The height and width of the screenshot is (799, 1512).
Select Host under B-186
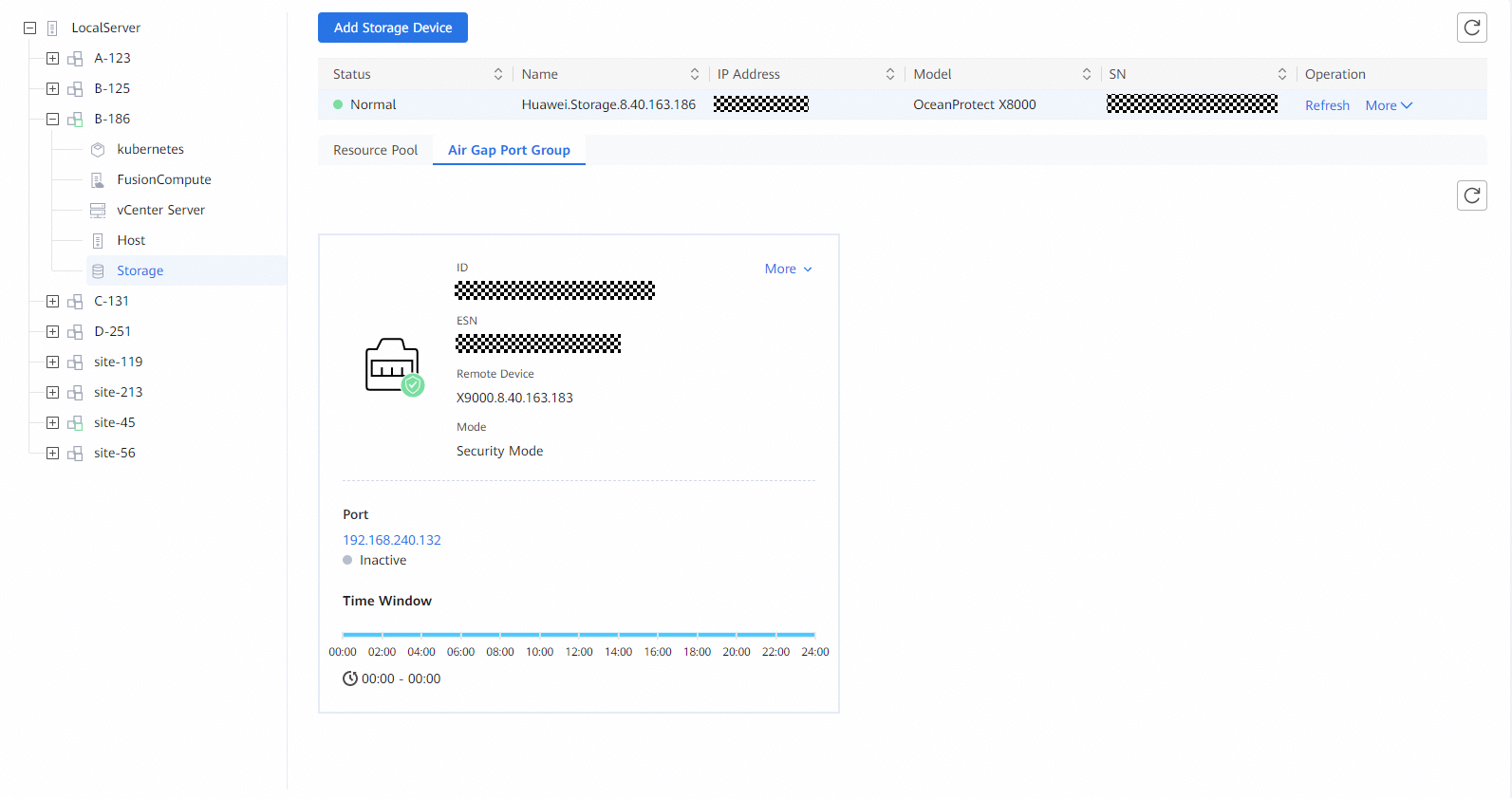click(131, 240)
